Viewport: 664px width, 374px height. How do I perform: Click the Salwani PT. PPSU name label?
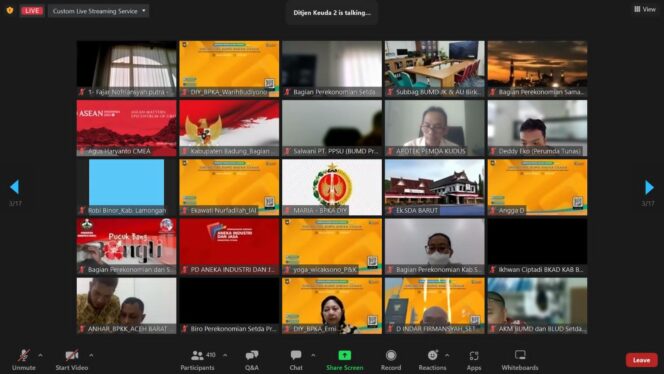[335, 151]
